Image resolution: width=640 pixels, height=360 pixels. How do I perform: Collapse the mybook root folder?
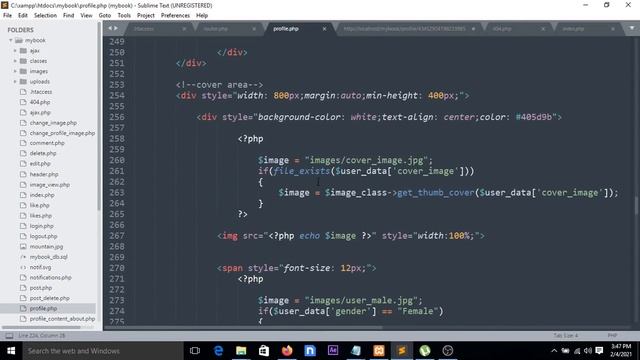11,40
